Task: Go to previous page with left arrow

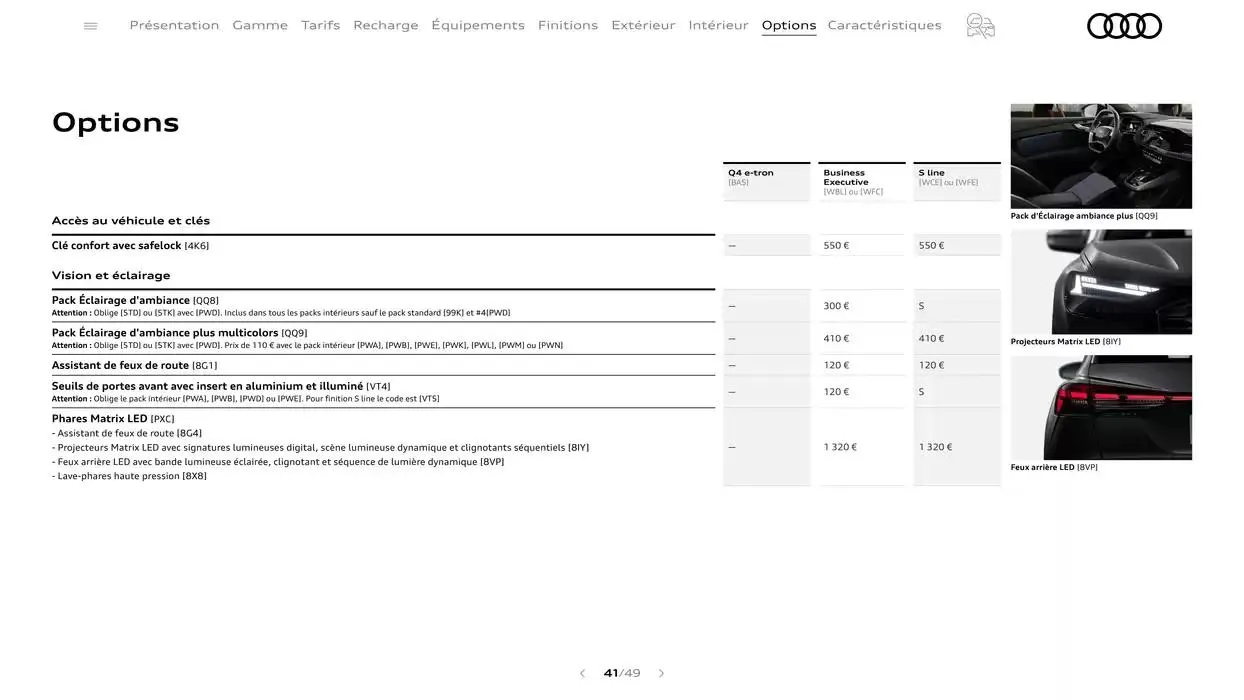Action: click(x=582, y=672)
